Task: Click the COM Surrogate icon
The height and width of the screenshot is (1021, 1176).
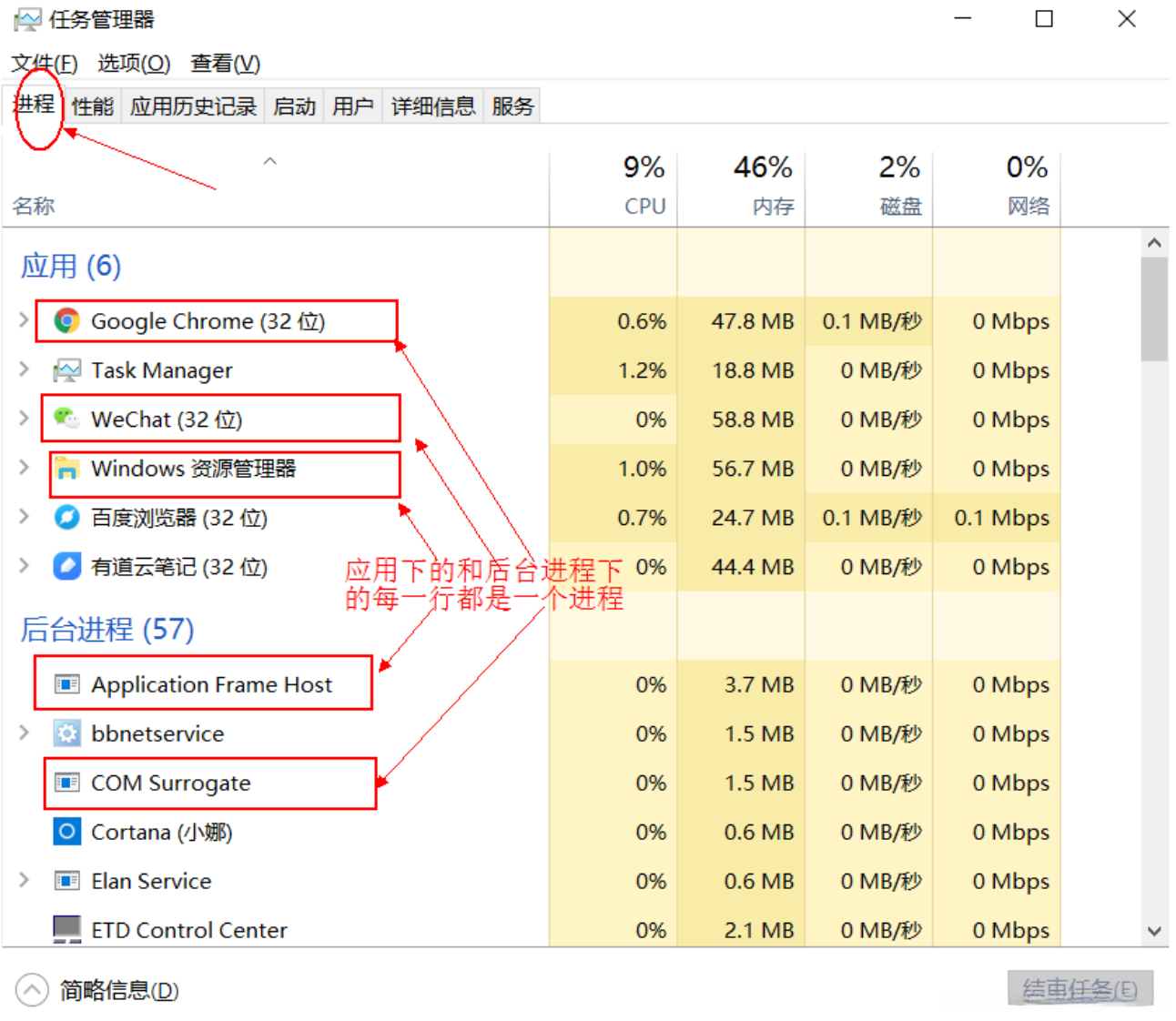Action: pos(66,783)
